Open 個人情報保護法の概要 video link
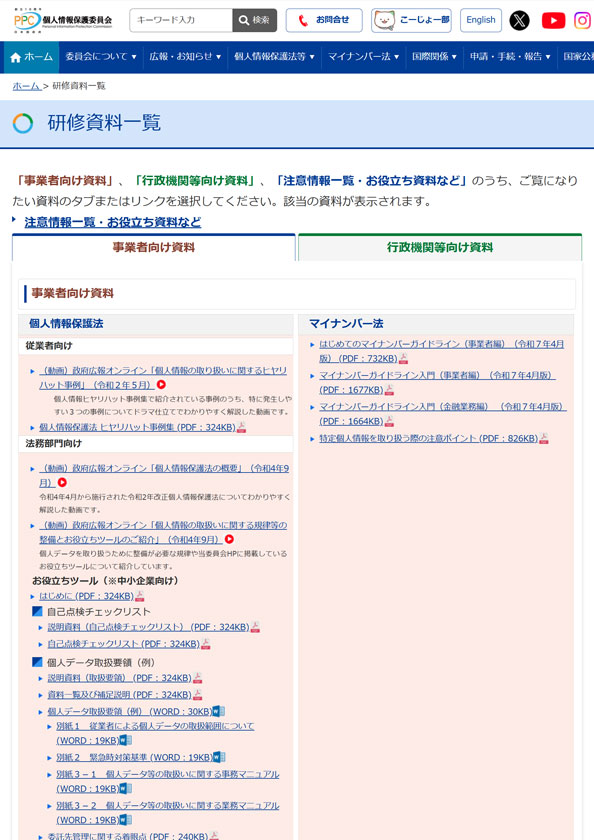Viewport: 594px width, 840px height. (x=164, y=475)
